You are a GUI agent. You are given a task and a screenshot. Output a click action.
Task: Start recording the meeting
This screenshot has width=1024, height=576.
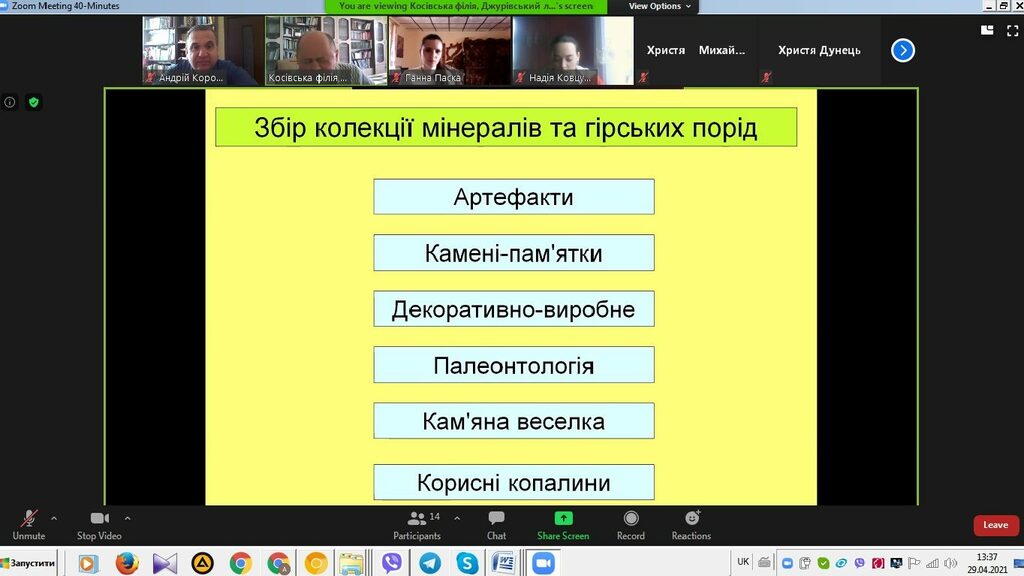point(631,523)
